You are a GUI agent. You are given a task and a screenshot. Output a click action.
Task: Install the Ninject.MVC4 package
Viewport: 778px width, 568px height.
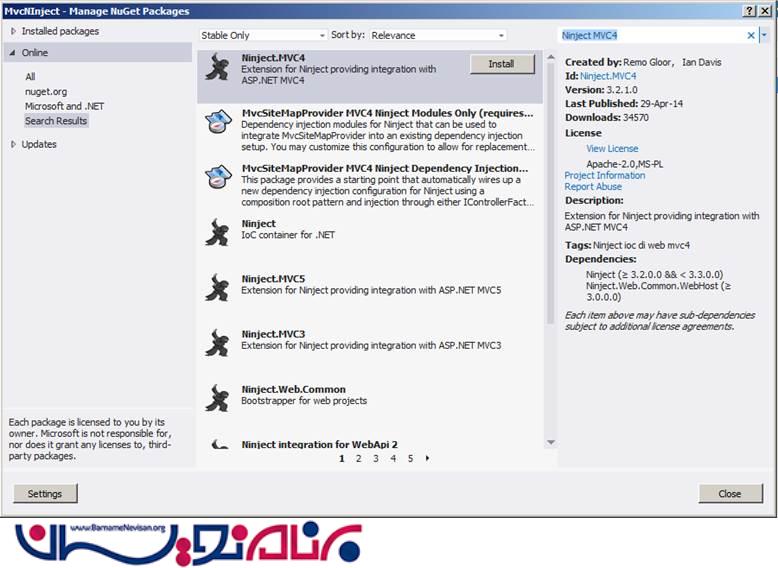502,64
